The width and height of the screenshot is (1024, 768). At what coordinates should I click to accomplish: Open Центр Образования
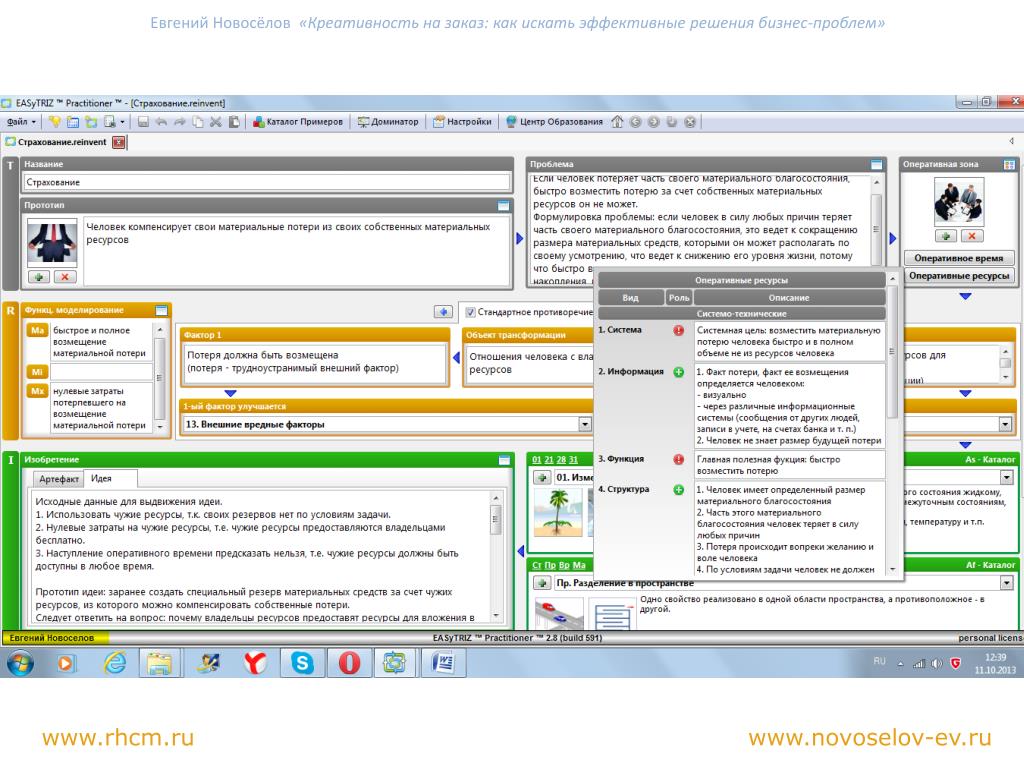(554, 121)
